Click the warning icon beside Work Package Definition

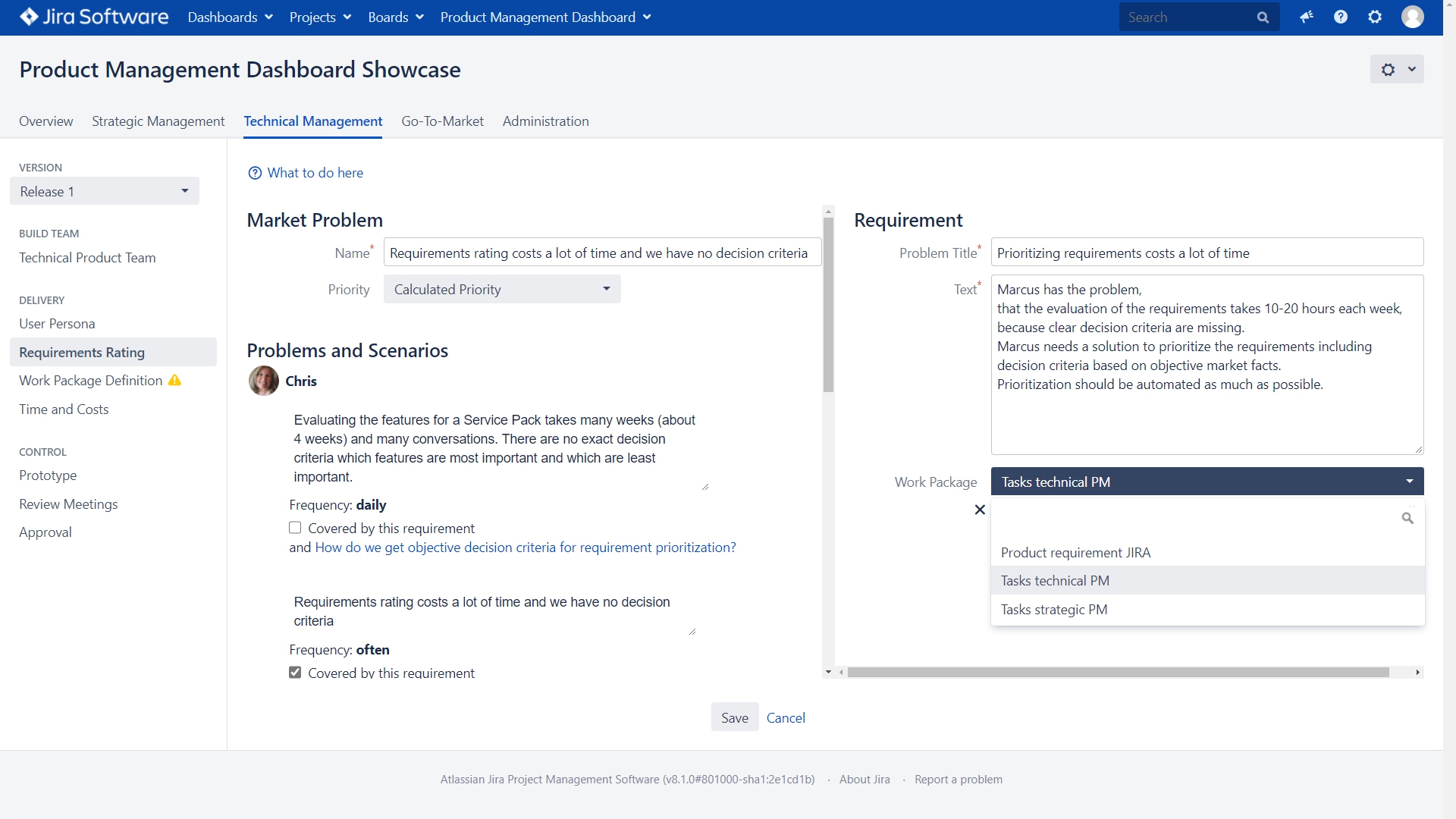[174, 380]
